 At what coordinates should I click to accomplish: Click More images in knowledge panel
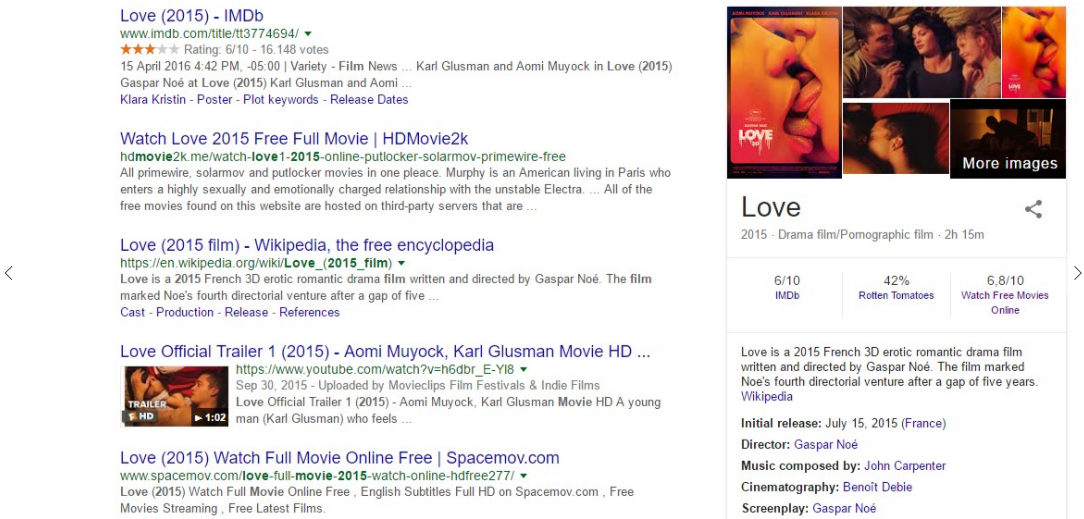pos(1008,139)
